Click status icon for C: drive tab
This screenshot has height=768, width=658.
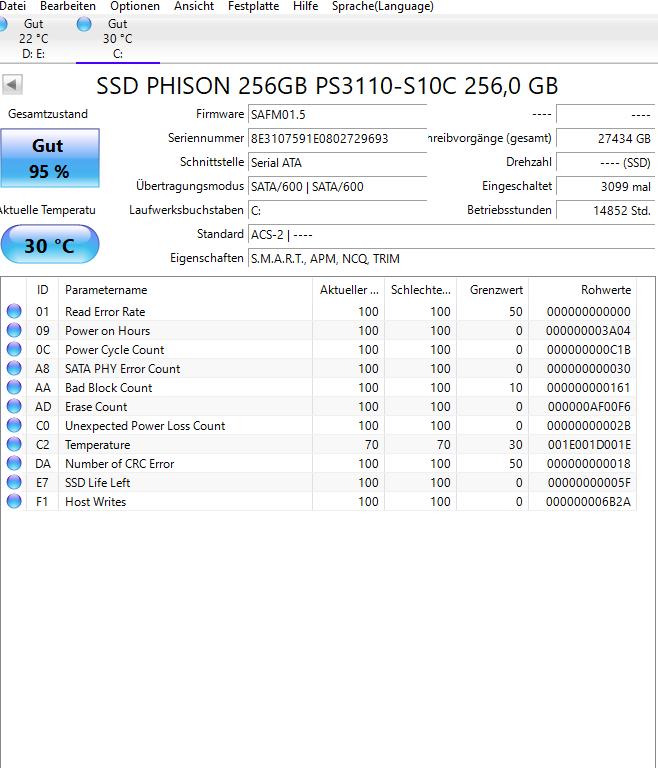click(84, 24)
